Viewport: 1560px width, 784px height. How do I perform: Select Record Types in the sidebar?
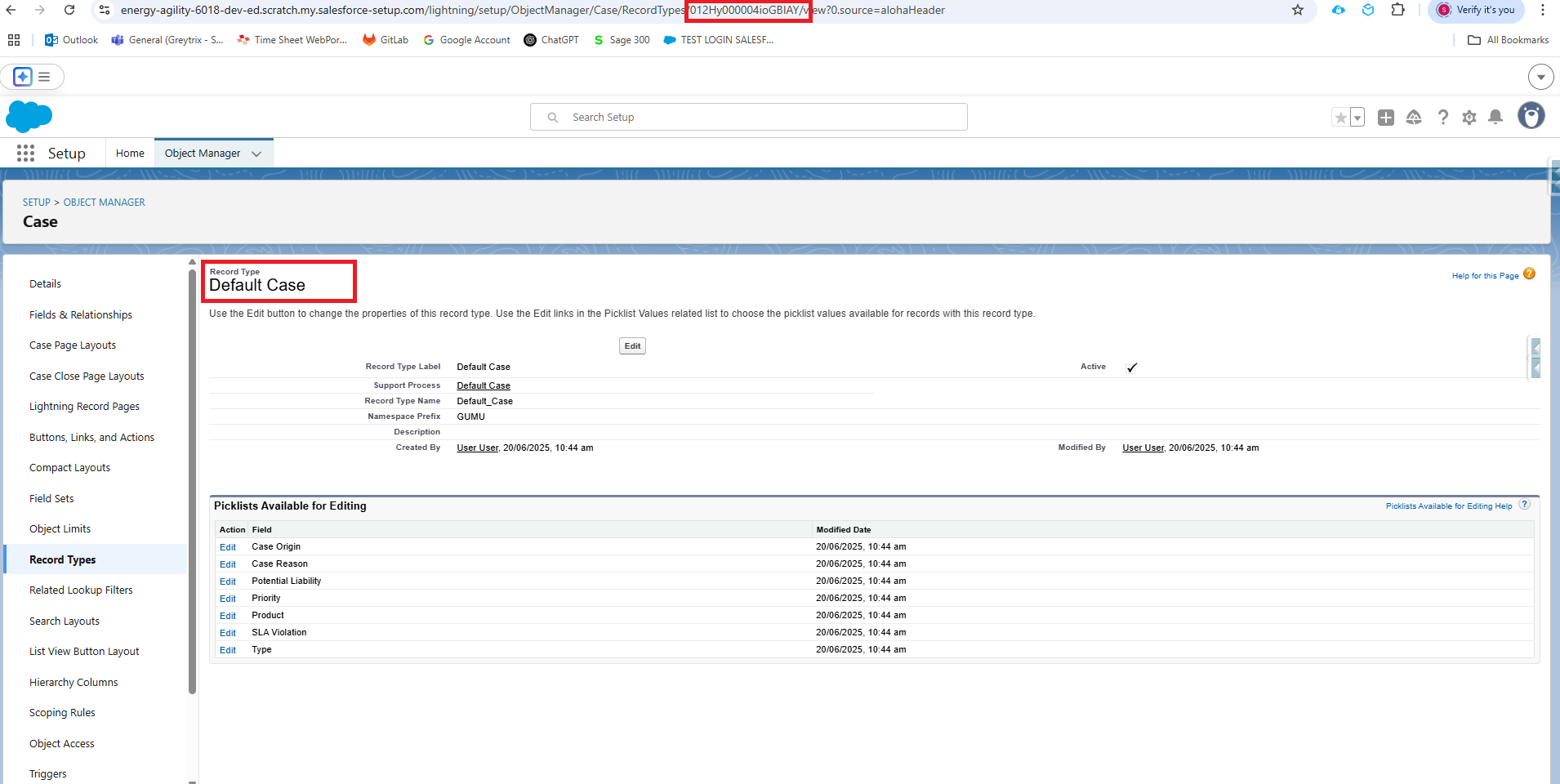coord(63,559)
